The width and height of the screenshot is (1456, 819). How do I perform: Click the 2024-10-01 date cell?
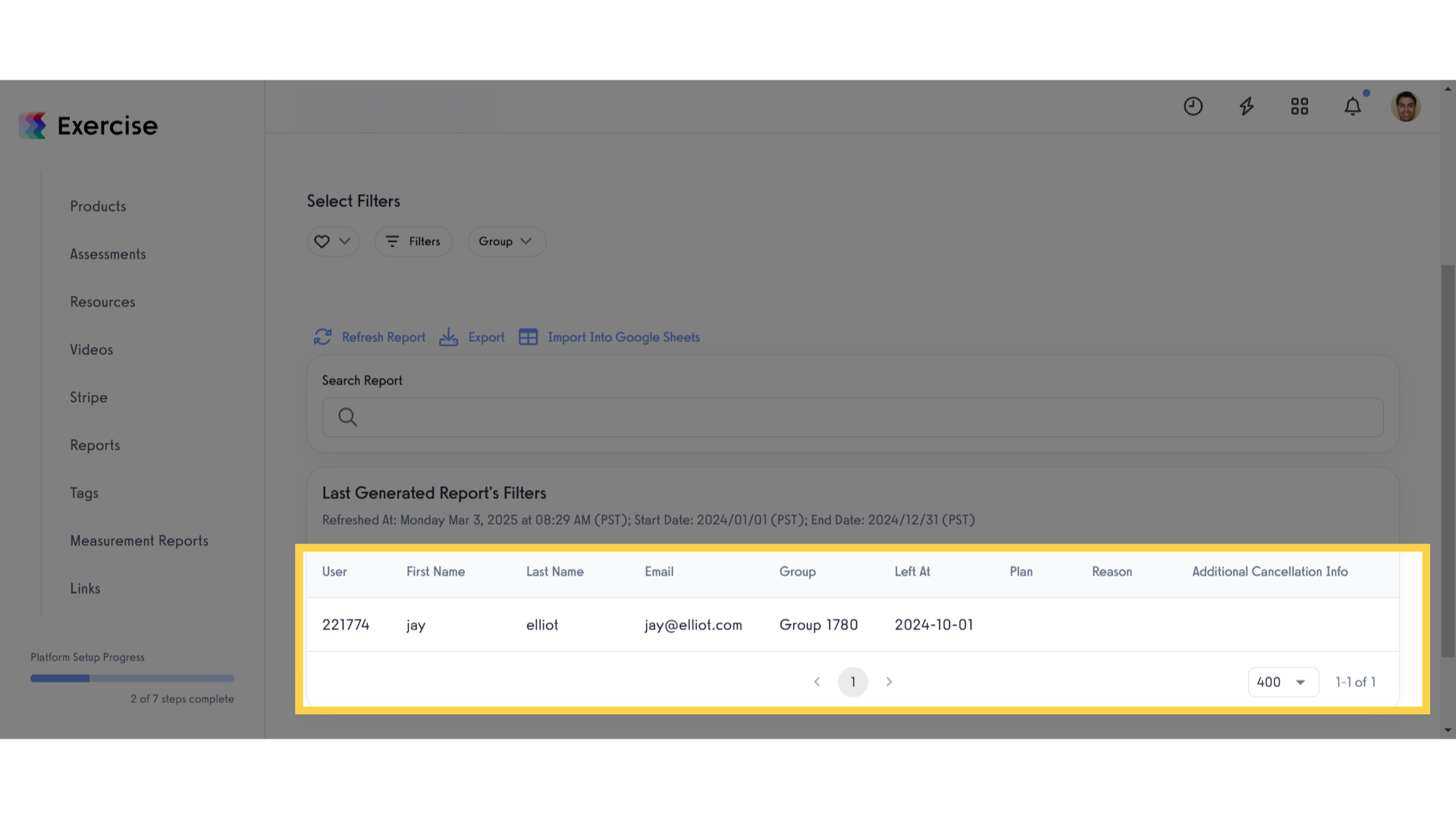(934, 625)
